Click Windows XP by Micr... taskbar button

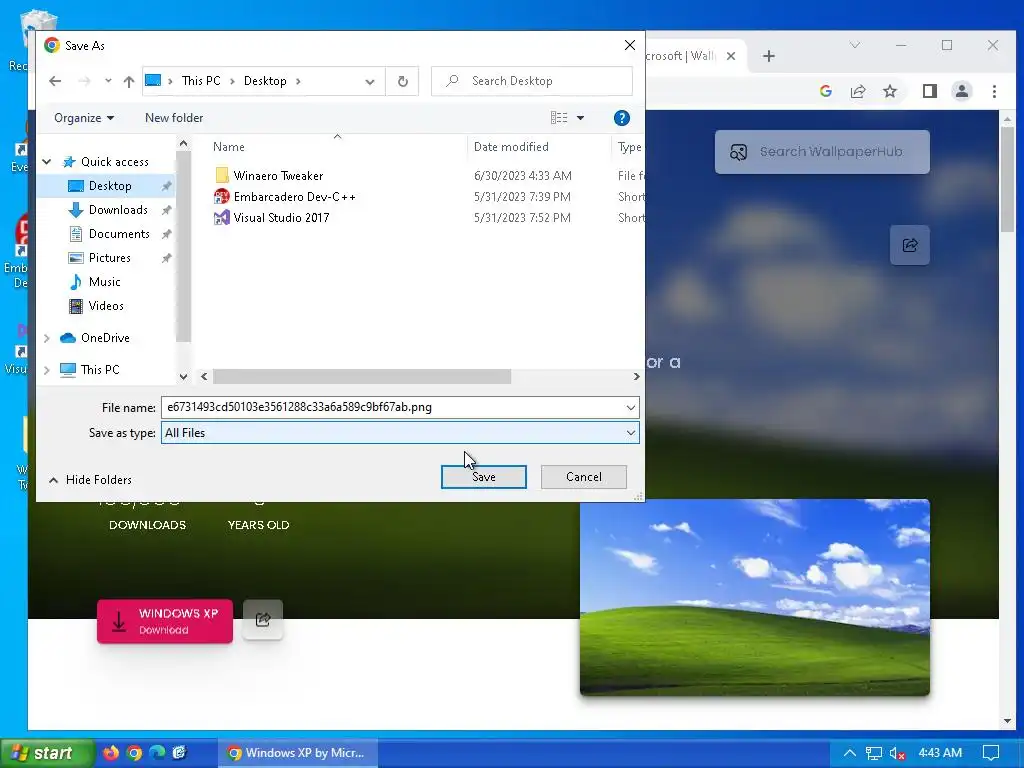pos(296,753)
